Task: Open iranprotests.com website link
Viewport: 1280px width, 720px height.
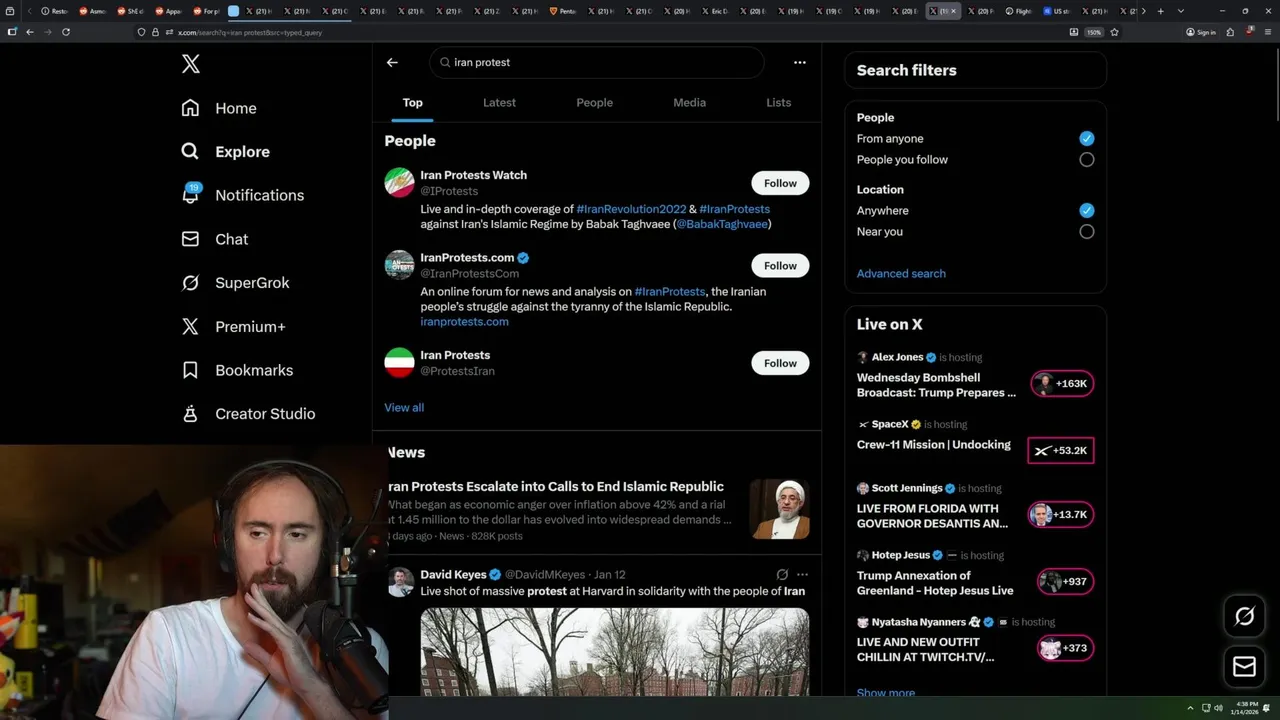Action: point(464,322)
